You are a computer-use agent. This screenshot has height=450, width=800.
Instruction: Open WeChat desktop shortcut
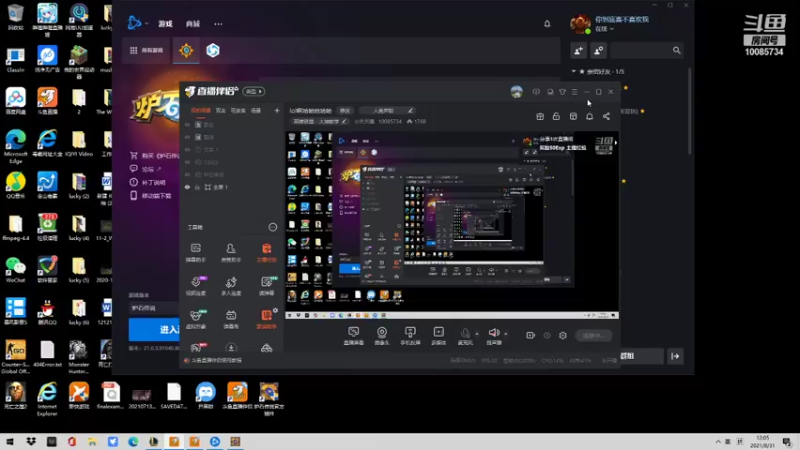(15, 270)
